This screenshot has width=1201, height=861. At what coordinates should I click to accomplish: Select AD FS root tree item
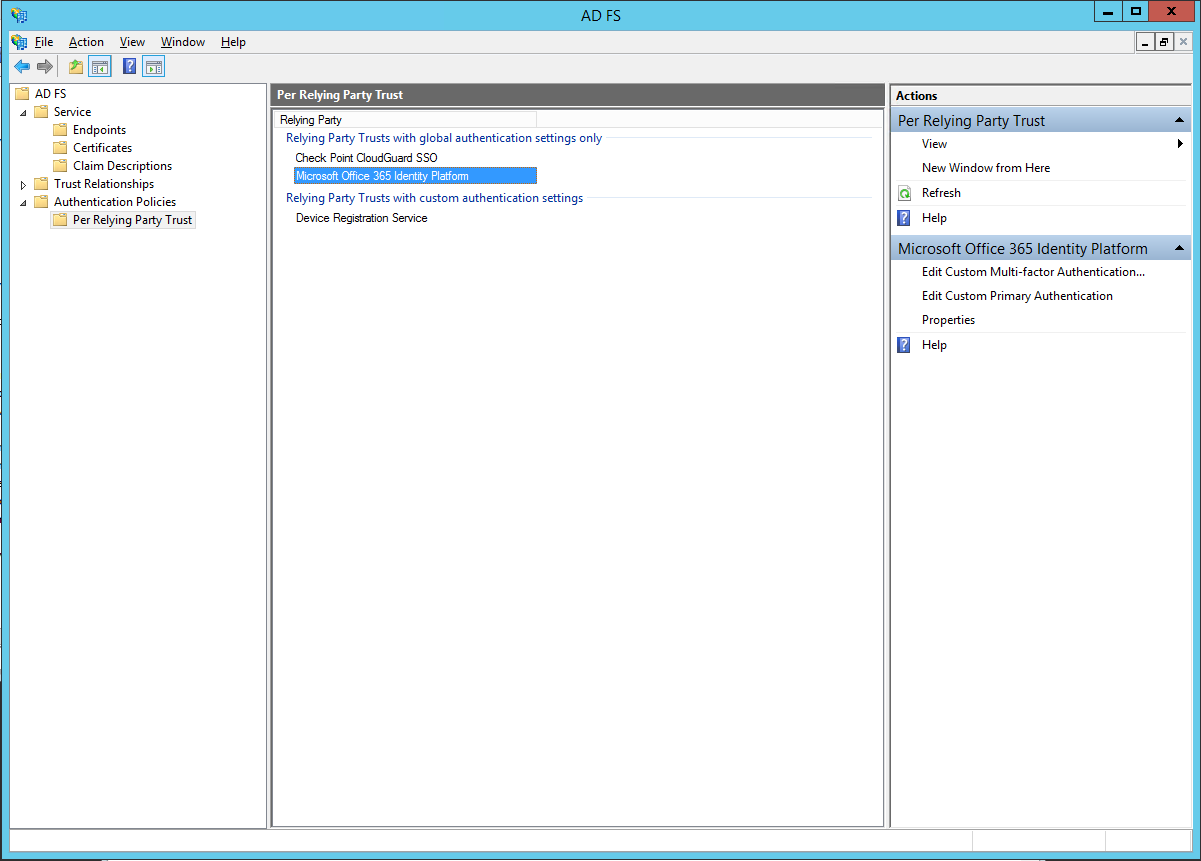click(50, 94)
